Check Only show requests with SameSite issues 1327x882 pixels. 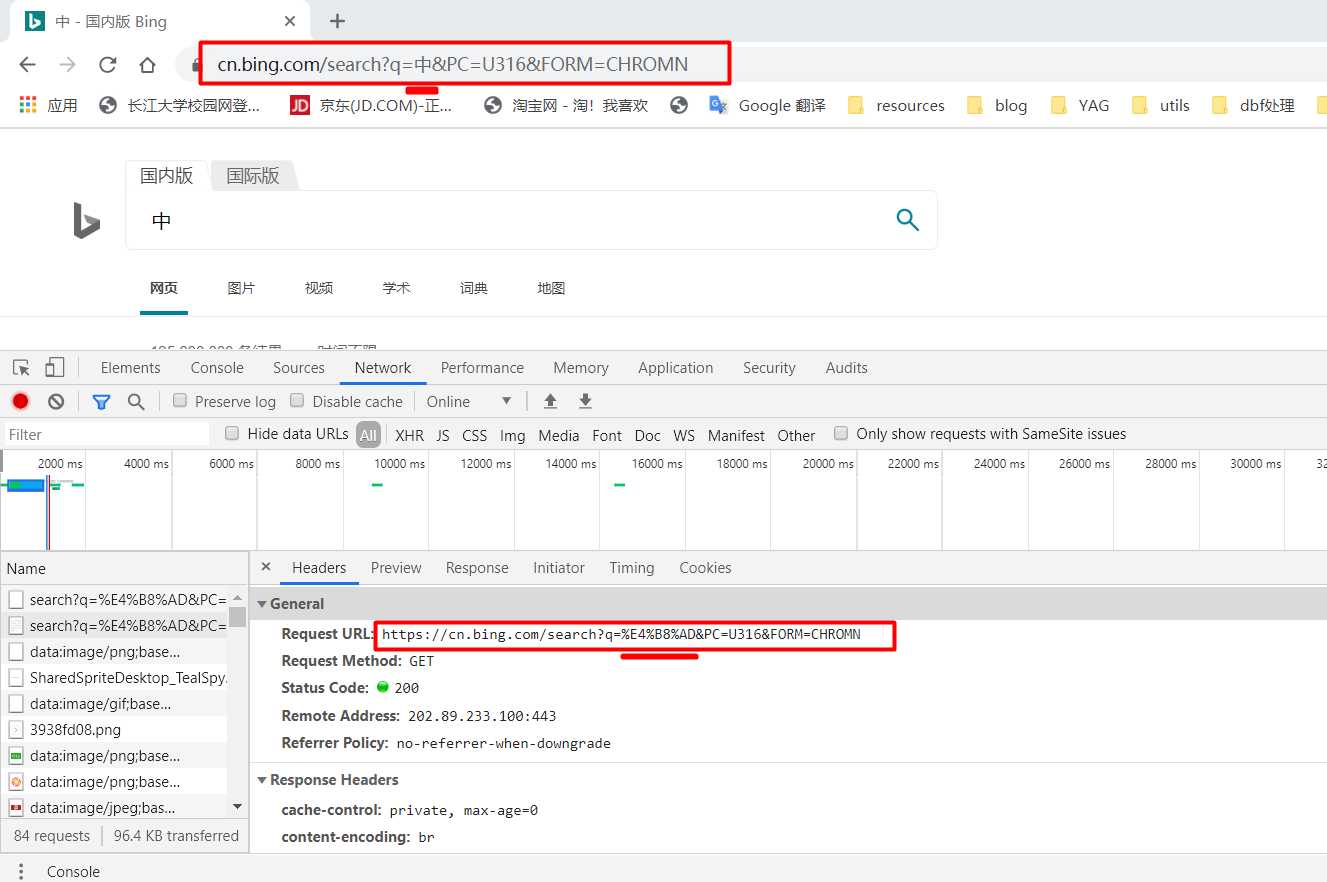pos(841,433)
